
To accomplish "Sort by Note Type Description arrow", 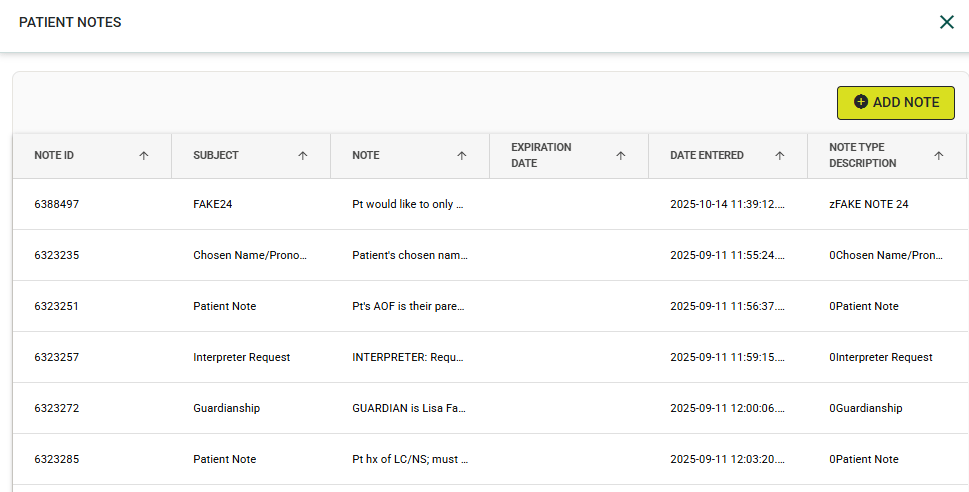I will click(x=938, y=156).
